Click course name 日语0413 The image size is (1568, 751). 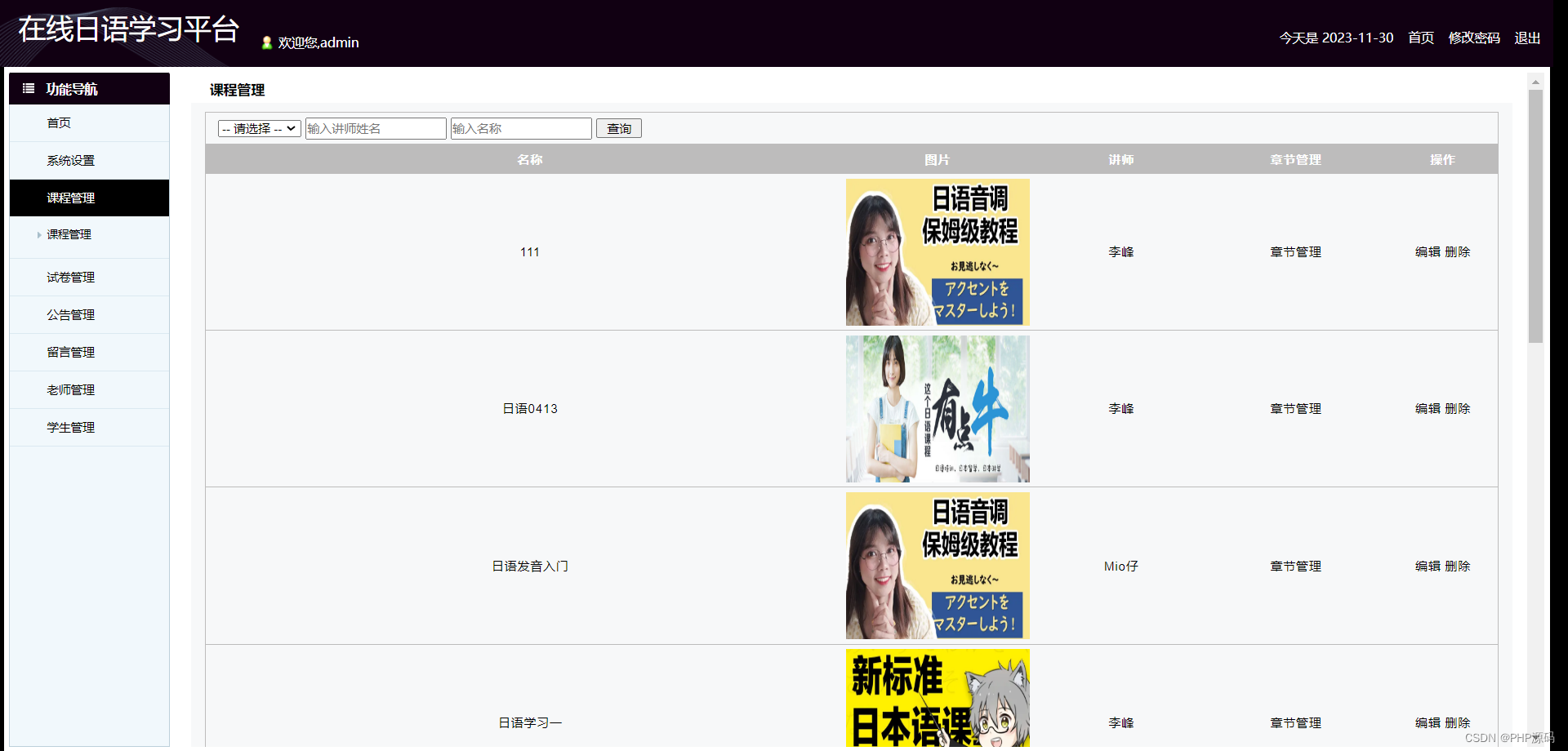click(530, 409)
